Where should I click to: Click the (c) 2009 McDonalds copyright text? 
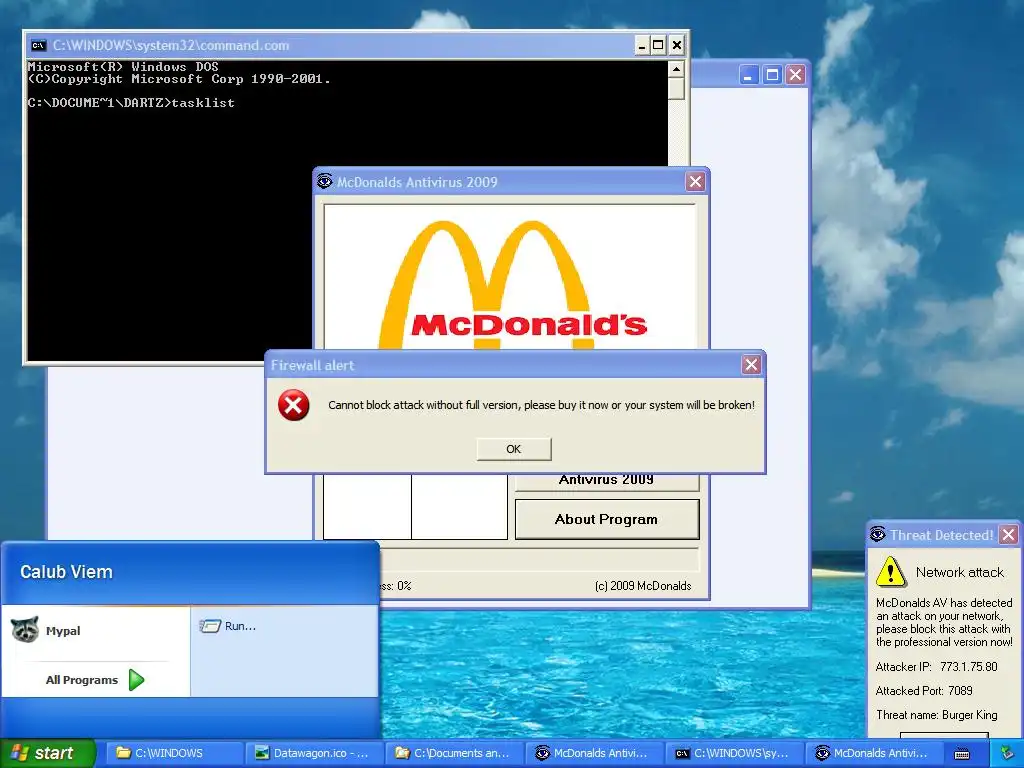click(x=643, y=586)
